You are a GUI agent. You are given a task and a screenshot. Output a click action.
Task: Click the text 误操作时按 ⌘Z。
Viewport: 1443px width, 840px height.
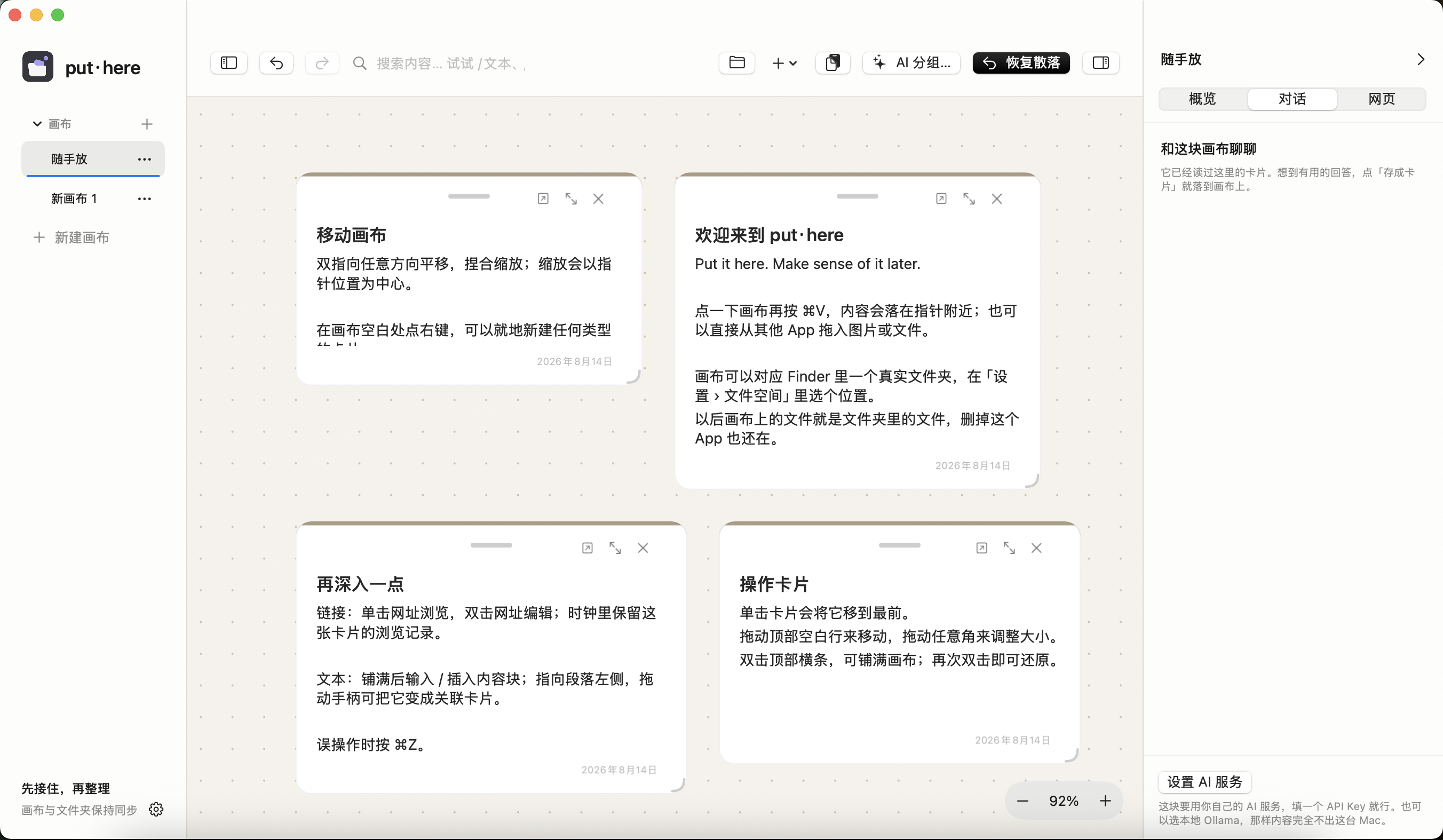372,744
